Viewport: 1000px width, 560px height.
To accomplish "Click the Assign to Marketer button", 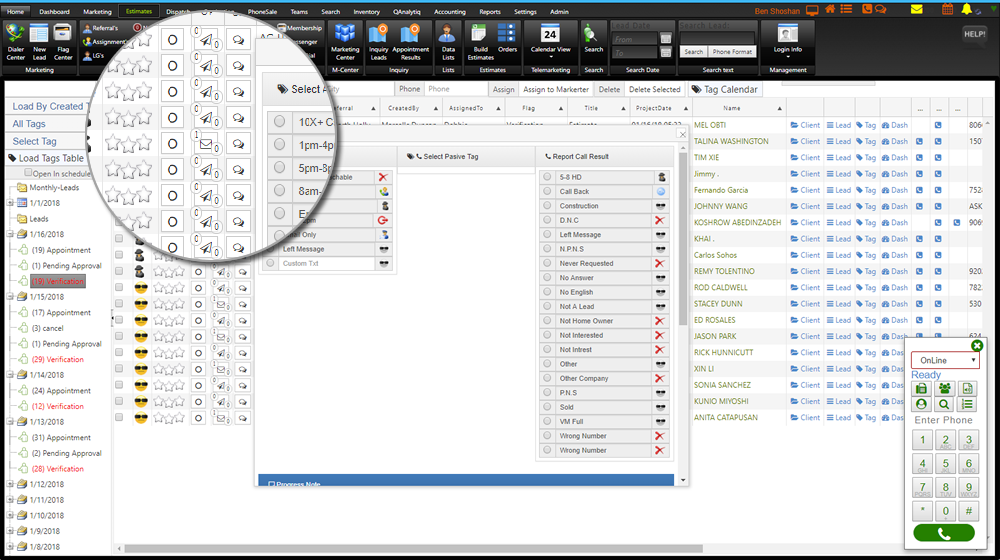I will click(x=556, y=89).
